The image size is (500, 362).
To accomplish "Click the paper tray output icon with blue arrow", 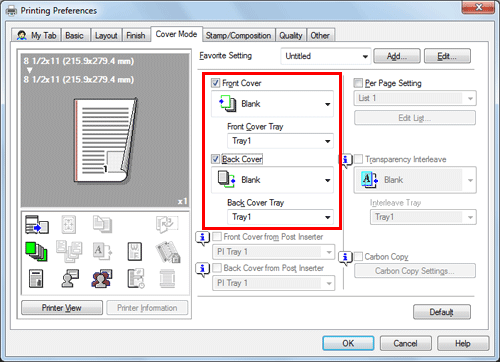I will [37, 224].
